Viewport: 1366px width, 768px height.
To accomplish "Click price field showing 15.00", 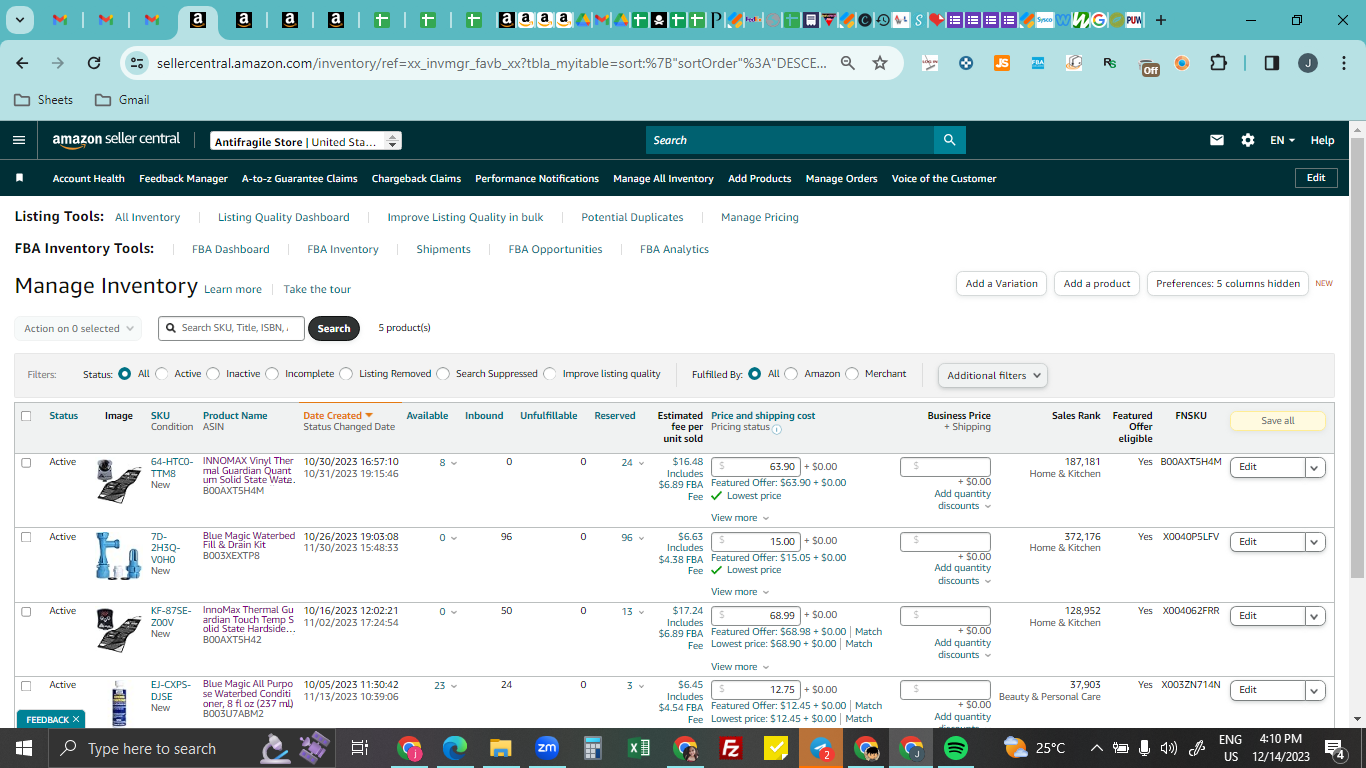I will (755, 541).
